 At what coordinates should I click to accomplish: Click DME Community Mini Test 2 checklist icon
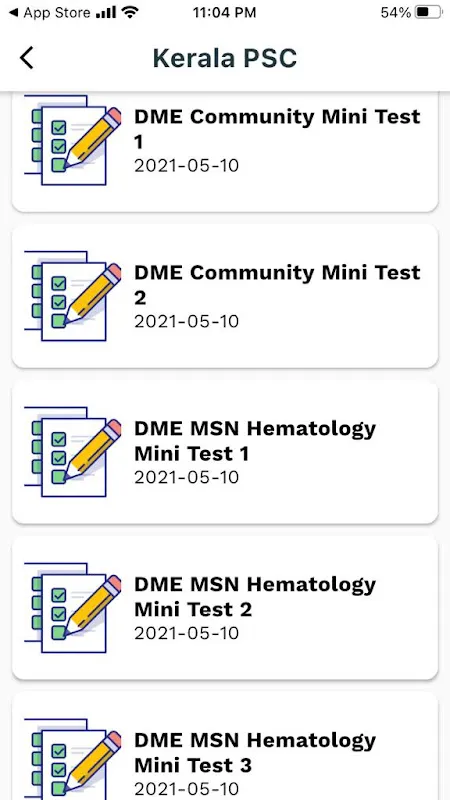point(73,296)
